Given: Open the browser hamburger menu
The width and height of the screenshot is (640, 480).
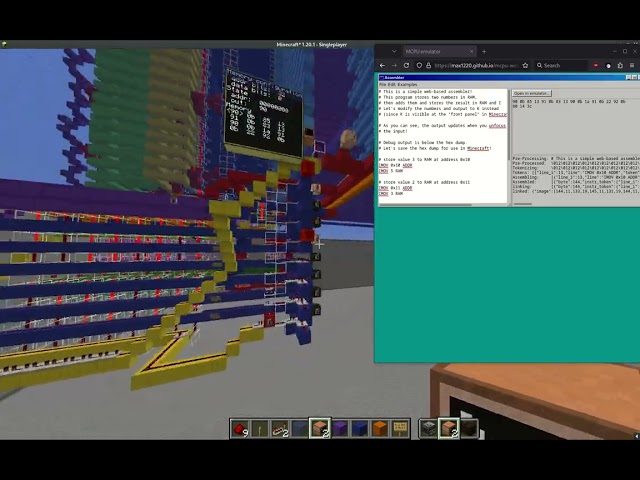Looking at the screenshot, I should click(x=632, y=65).
